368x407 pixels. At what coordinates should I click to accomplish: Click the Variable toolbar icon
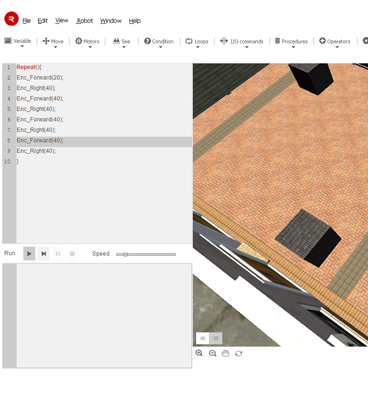[8, 41]
